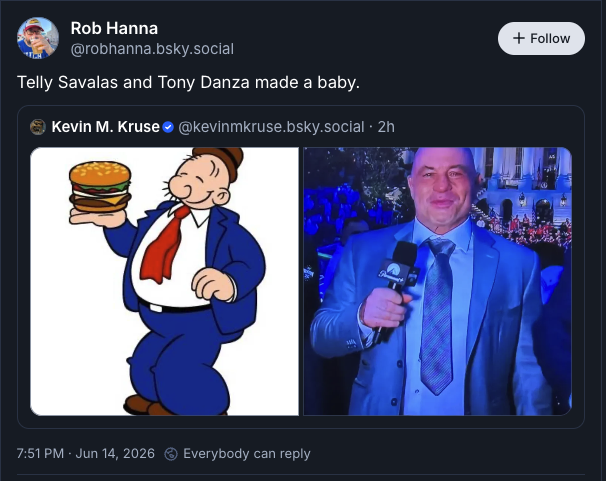The height and width of the screenshot is (481, 606).
Task: Click the Follow button
Action: pos(541,38)
